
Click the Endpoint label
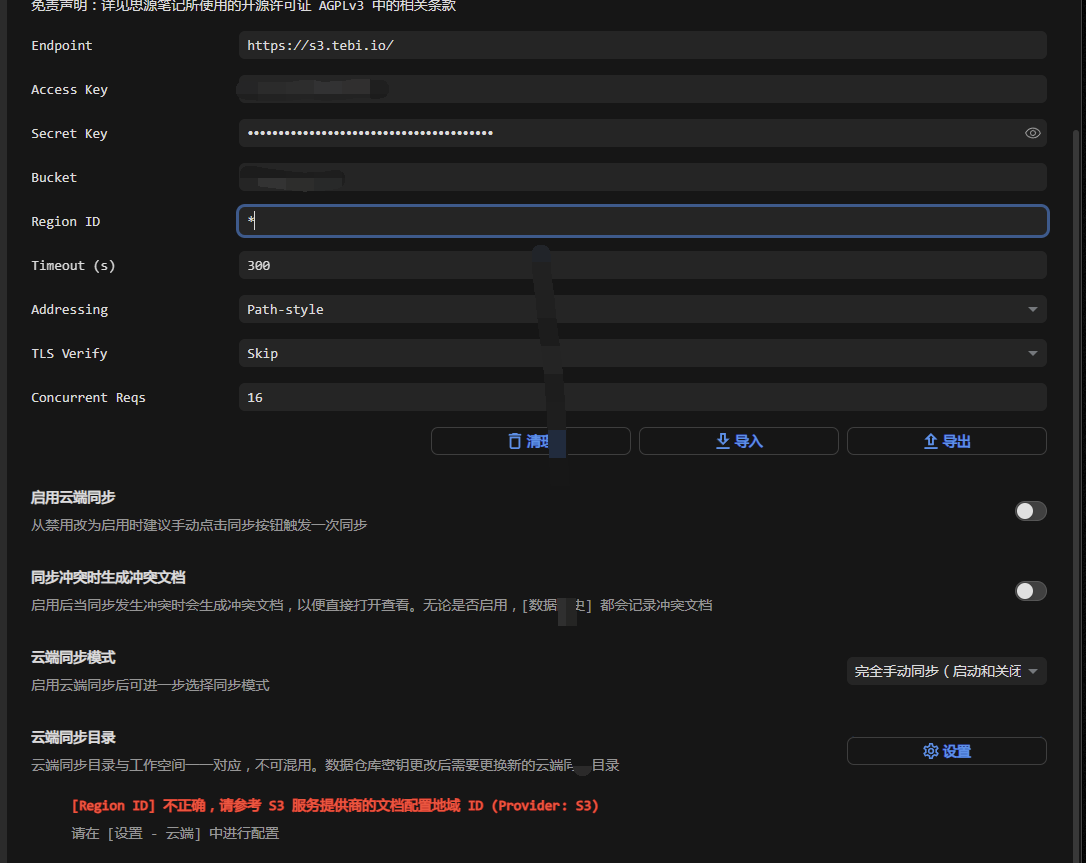tap(62, 46)
